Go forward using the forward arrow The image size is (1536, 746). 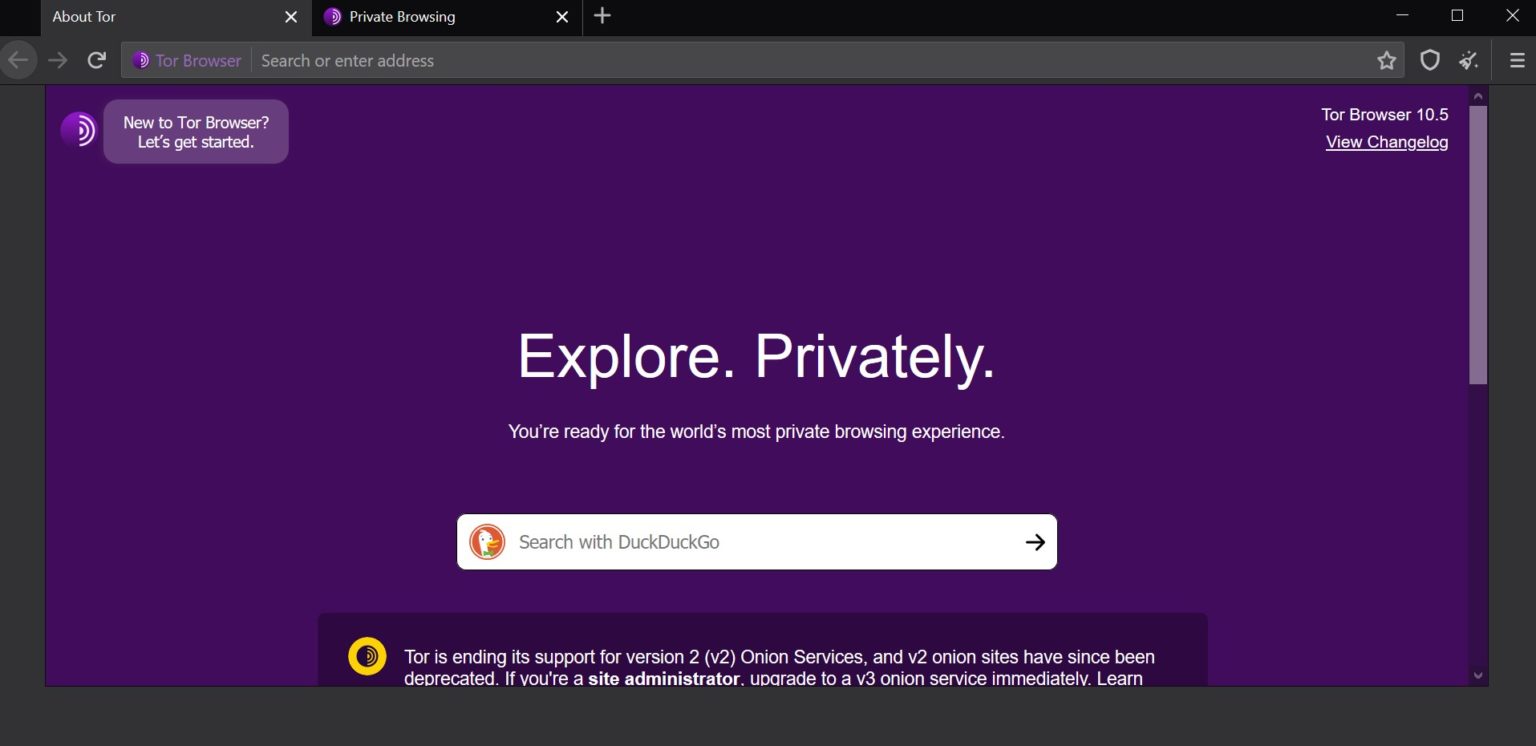click(58, 60)
